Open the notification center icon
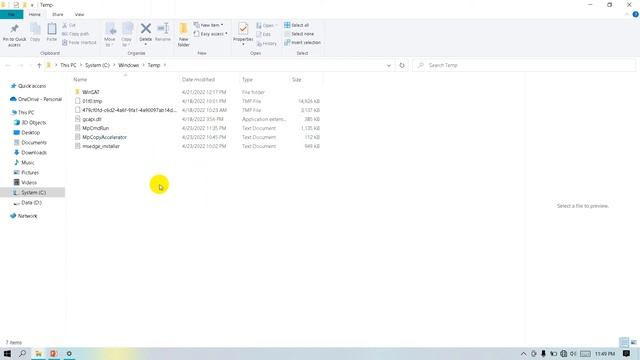 coord(626,353)
